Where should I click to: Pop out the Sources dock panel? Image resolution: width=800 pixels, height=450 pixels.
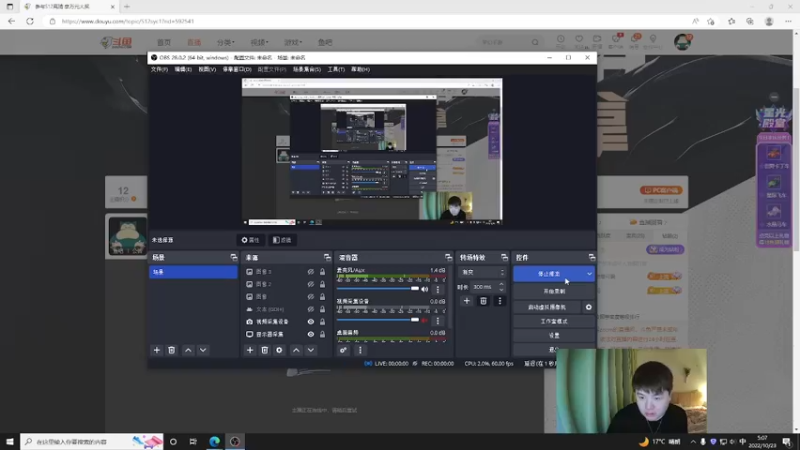tap(327, 257)
